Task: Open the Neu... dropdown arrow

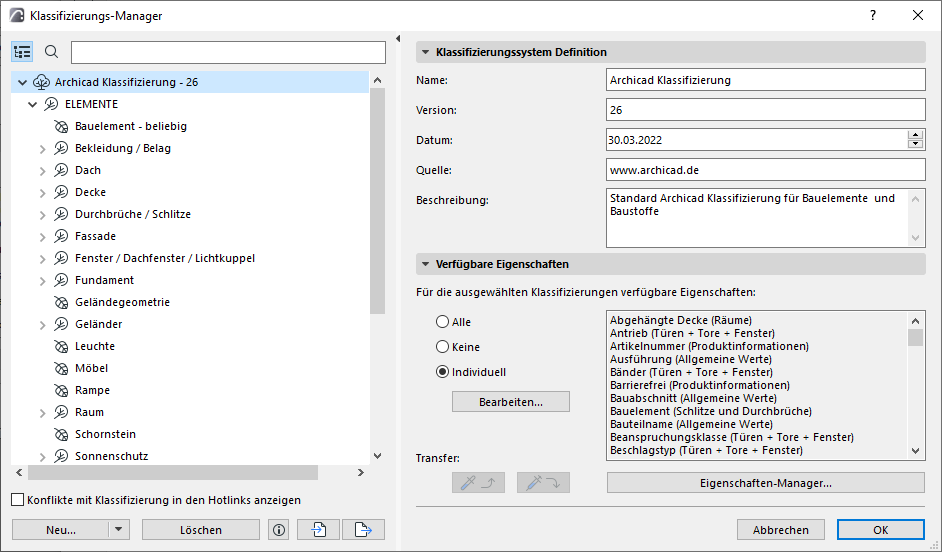Action: 119,530
